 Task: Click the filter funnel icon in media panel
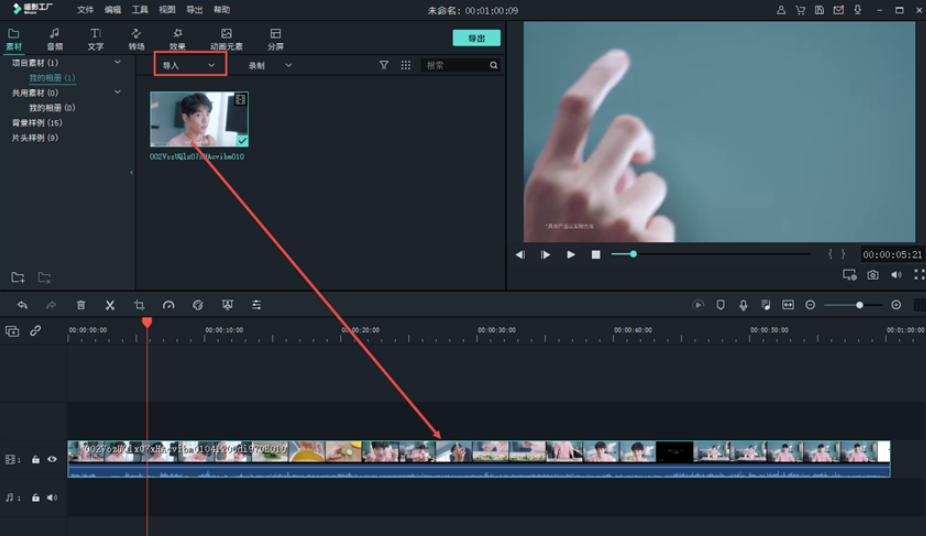click(384, 65)
